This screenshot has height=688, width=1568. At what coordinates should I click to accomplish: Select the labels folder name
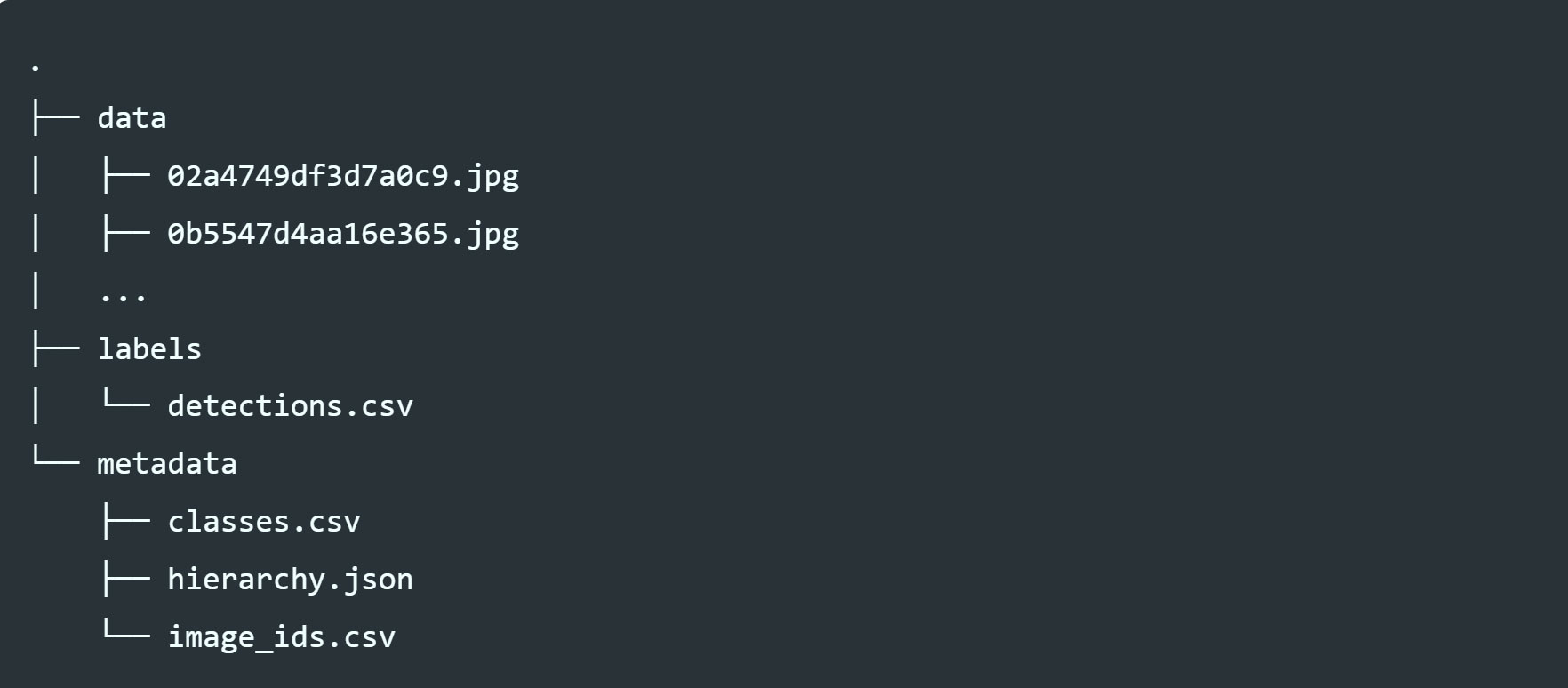[149, 348]
